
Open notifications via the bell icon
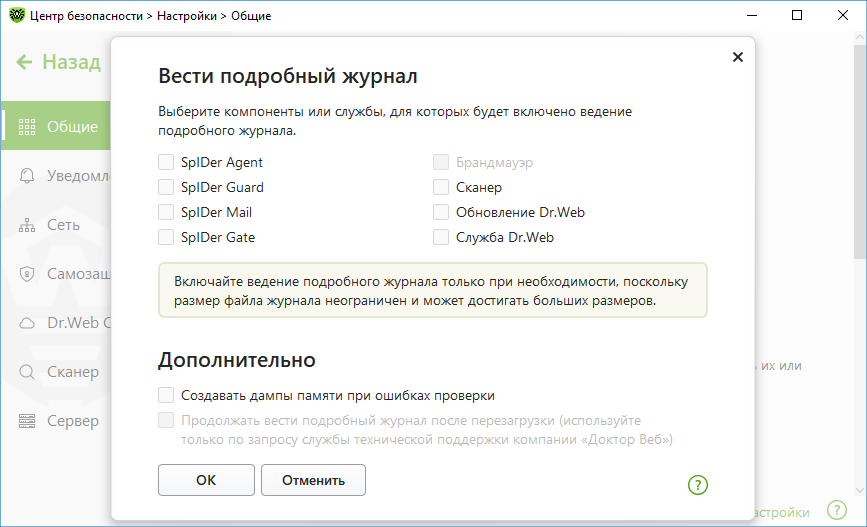27,176
